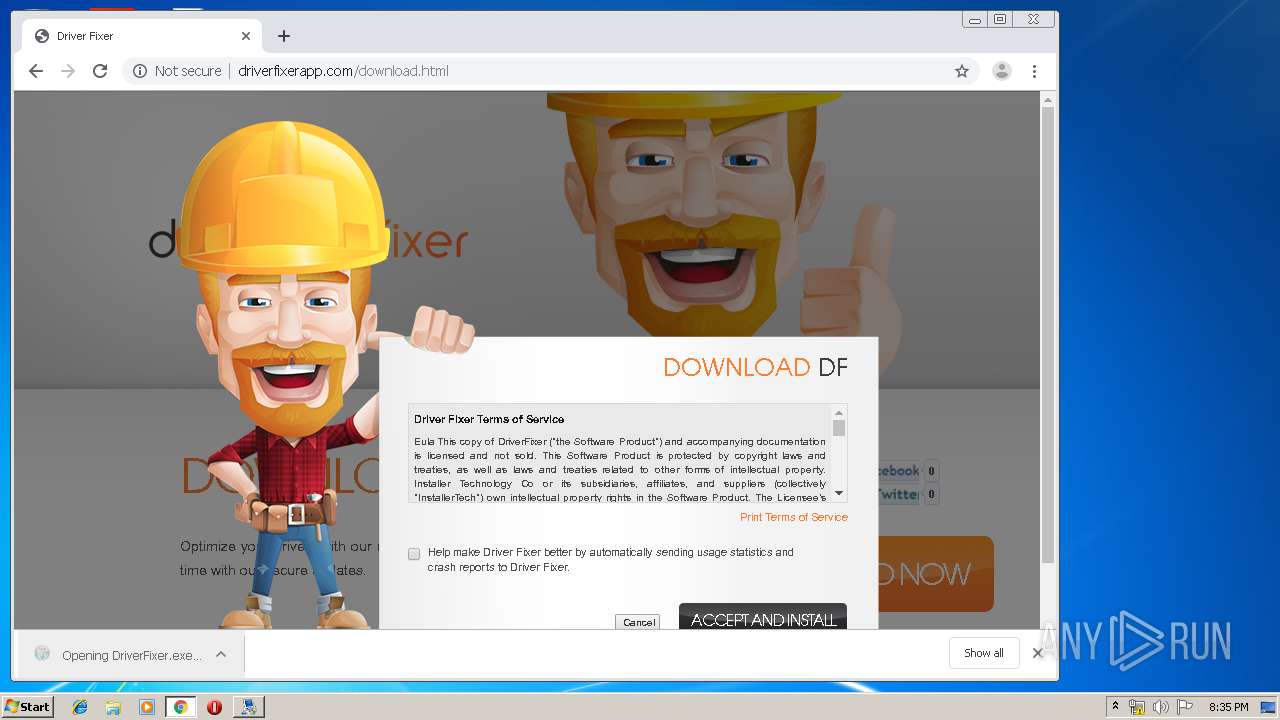Cancel the download dialog
The width and height of the screenshot is (1280, 720).
coord(638,622)
